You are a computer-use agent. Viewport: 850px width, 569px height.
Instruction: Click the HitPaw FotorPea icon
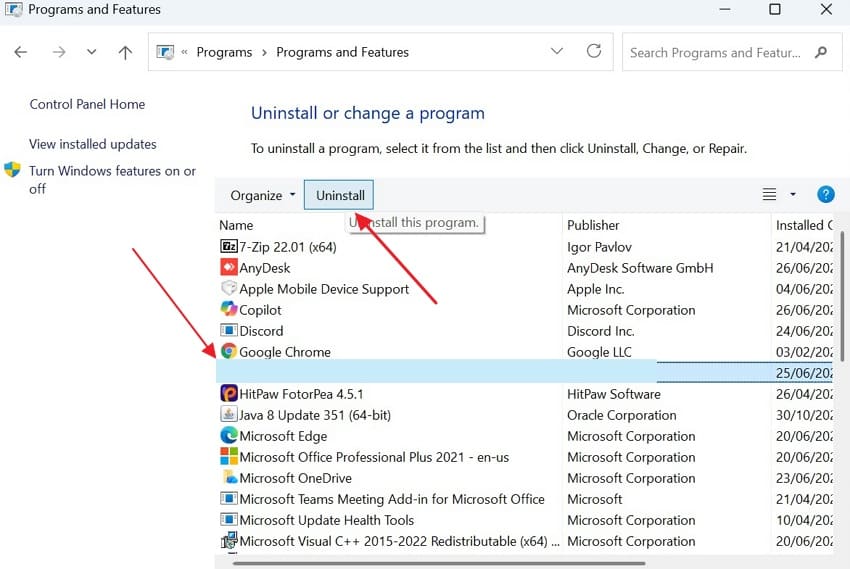click(229, 393)
